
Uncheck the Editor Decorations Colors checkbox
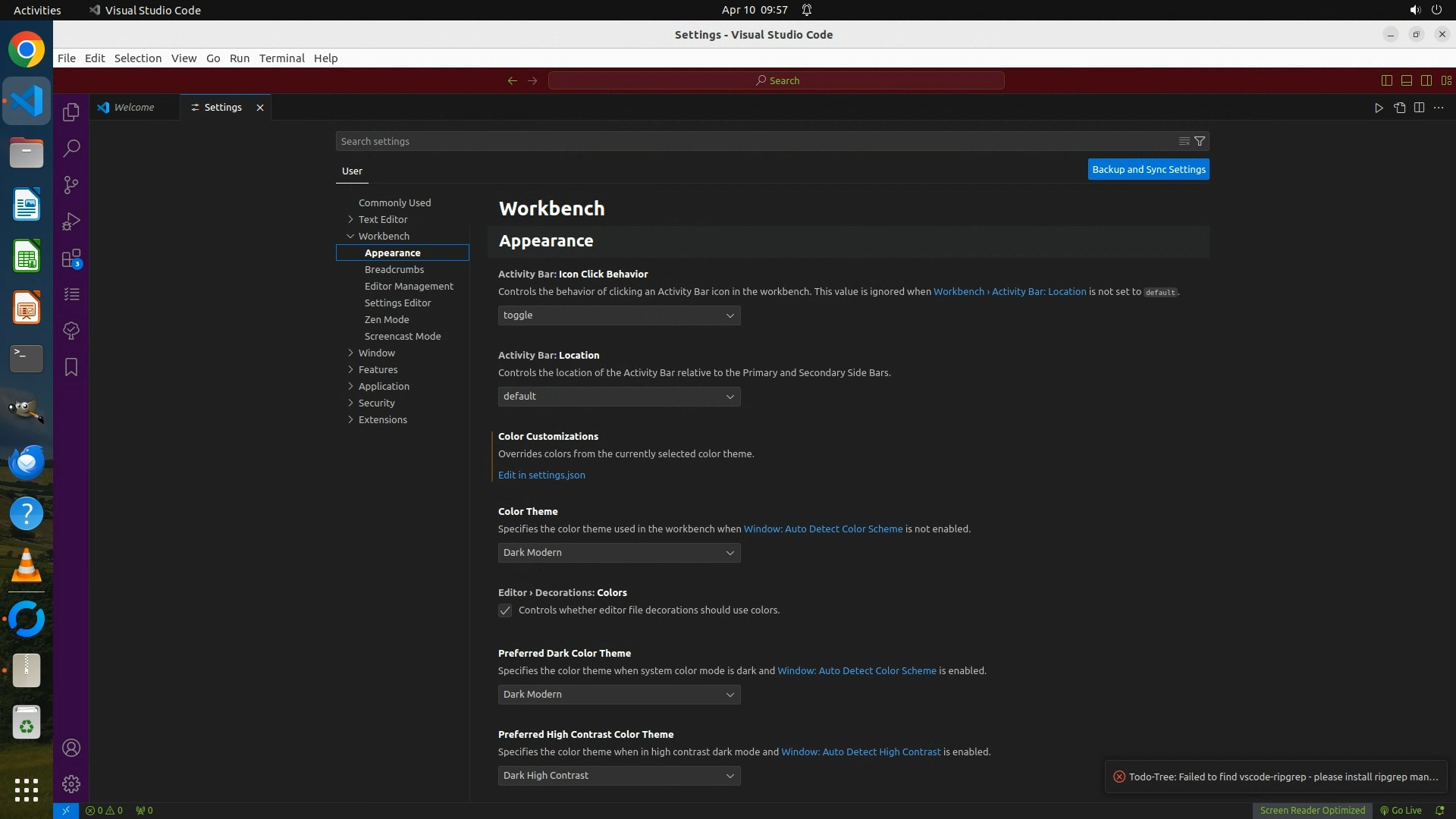(x=505, y=610)
